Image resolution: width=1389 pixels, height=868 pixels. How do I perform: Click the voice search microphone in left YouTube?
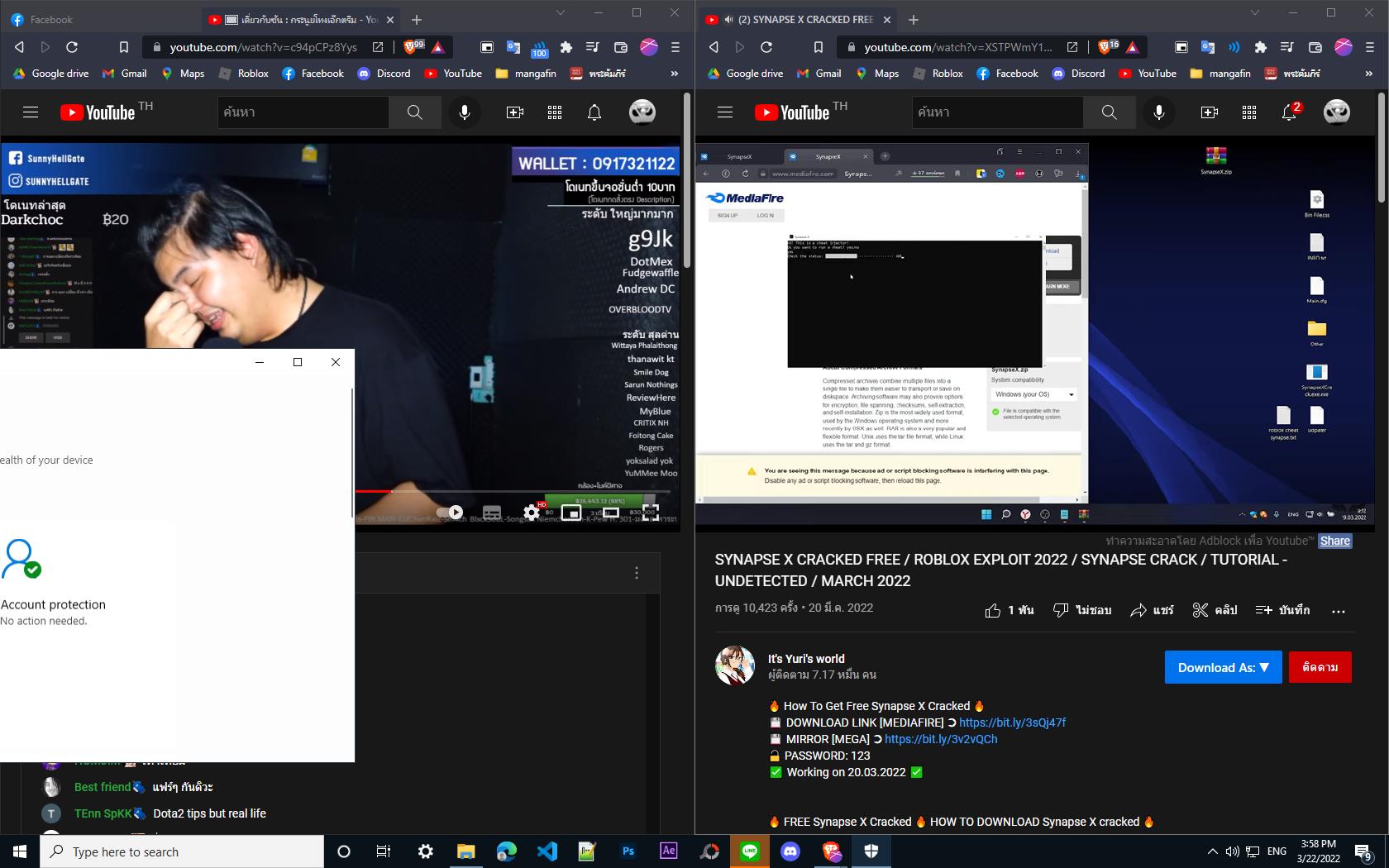coord(465,112)
